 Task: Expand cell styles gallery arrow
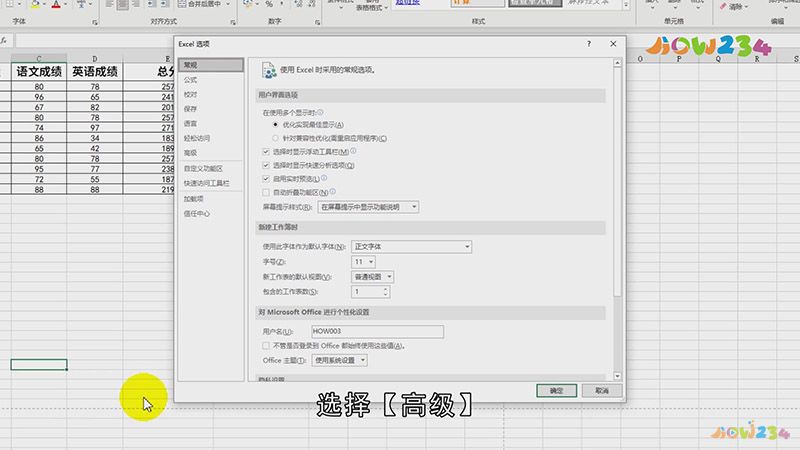(x=627, y=5)
